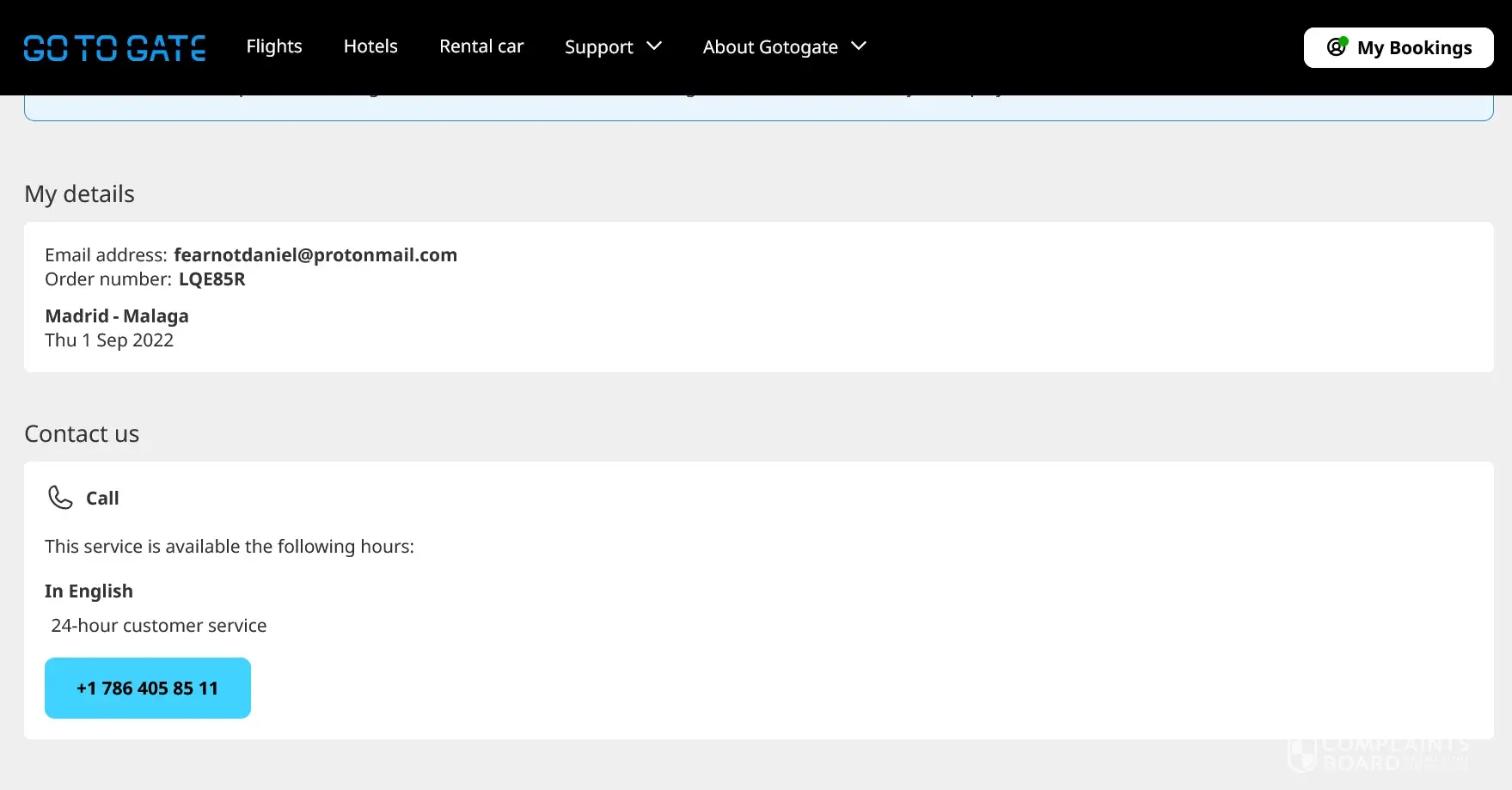Screen dimensions: 1512x790
Task: Expand the Support dropdown chevron
Action: (x=654, y=46)
